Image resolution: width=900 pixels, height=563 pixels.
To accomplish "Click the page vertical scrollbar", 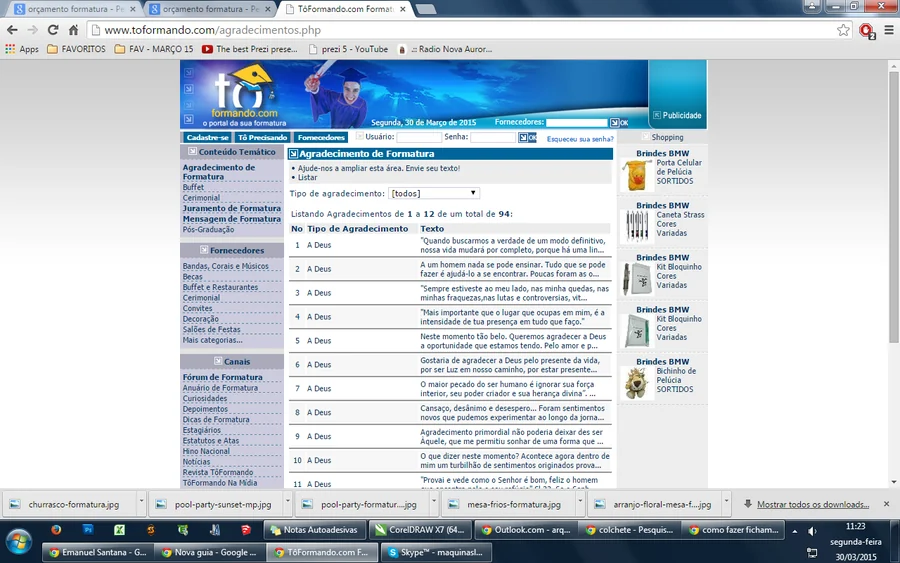I will coord(894,207).
